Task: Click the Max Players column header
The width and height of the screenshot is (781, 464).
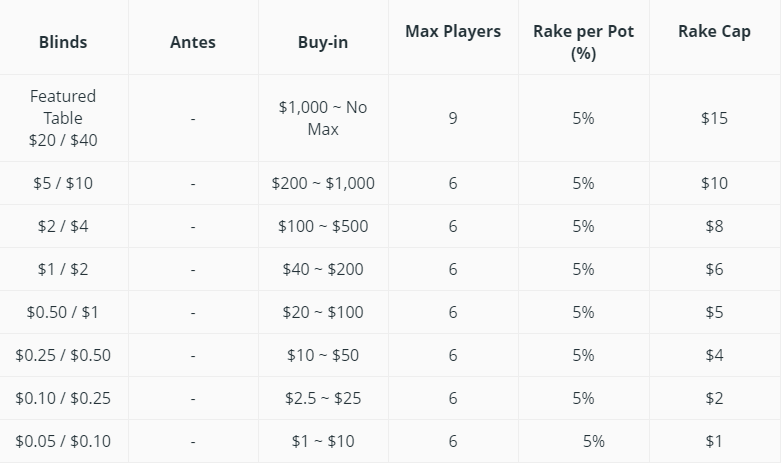Action: coord(453,31)
